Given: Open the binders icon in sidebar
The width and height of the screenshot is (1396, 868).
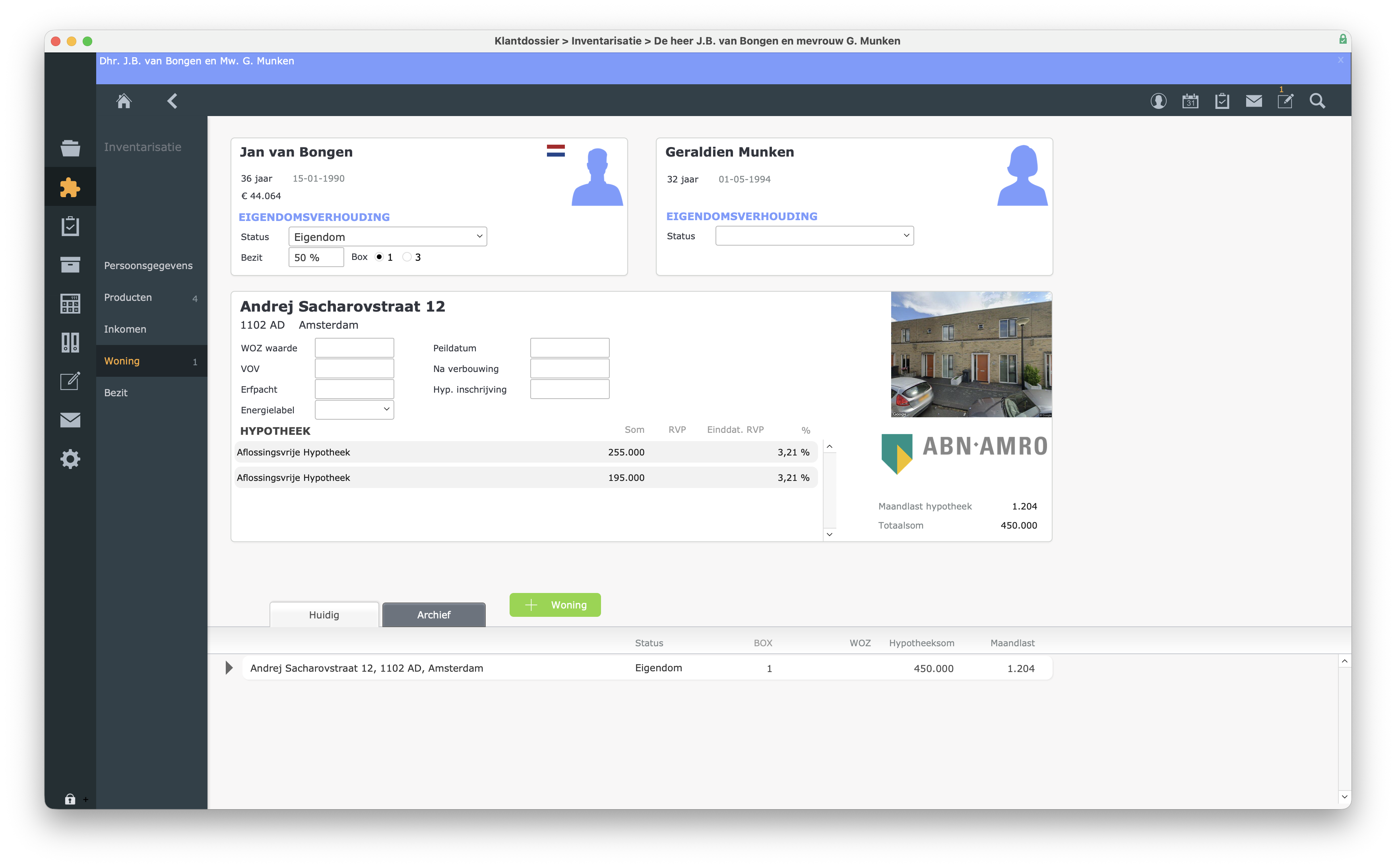Looking at the screenshot, I should tap(70, 343).
